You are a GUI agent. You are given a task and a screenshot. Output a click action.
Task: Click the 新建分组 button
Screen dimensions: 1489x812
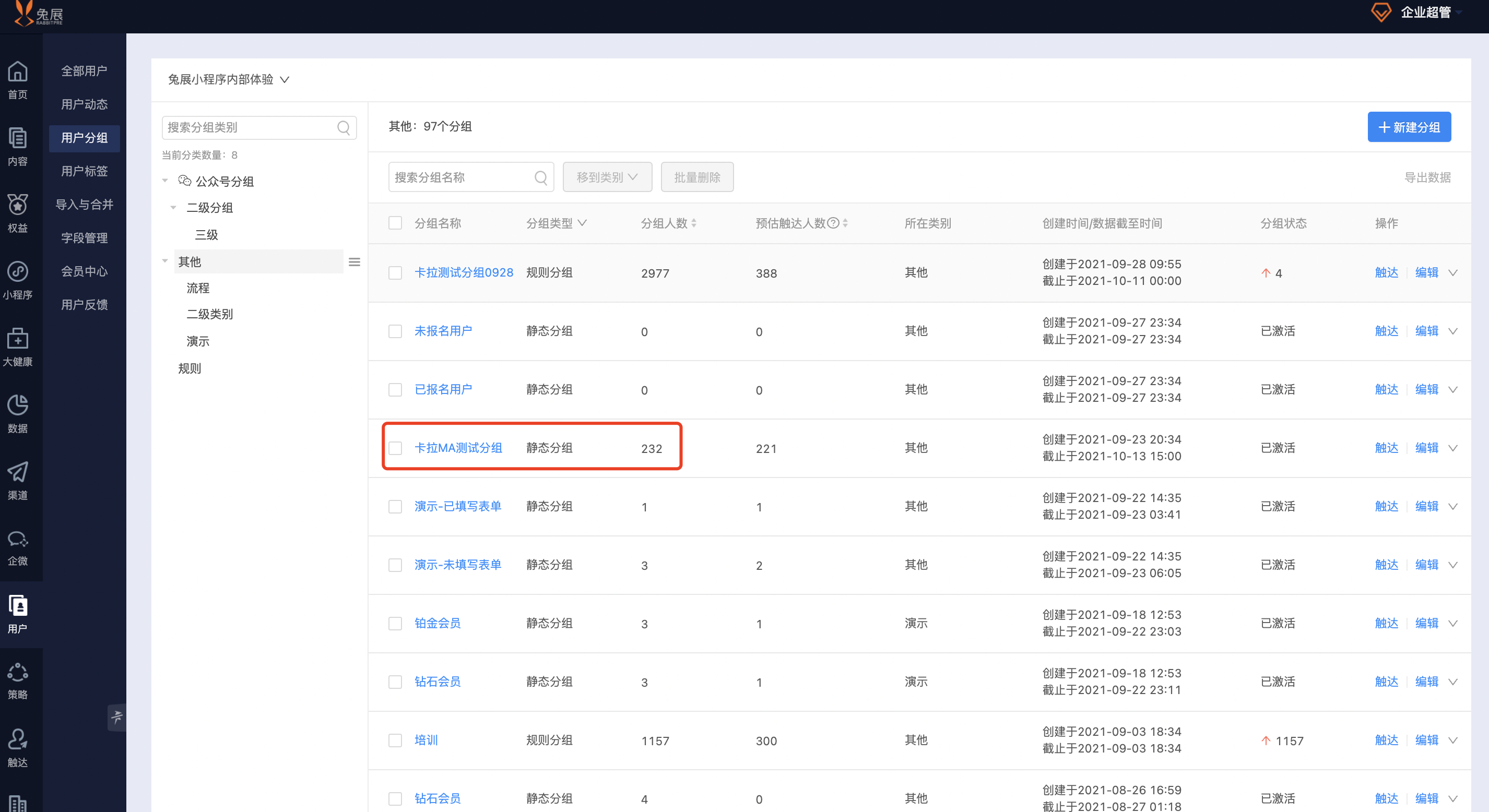point(1409,127)
